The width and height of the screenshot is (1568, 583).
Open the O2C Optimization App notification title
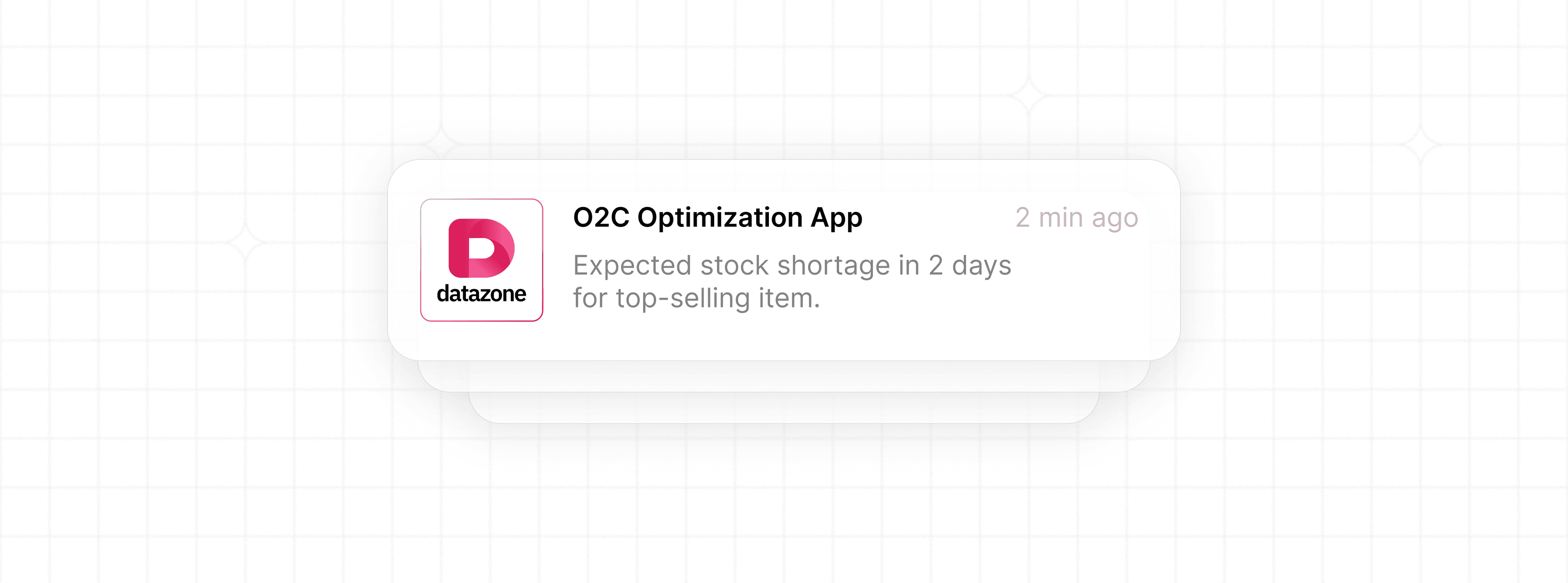click(x=718, y=218)
